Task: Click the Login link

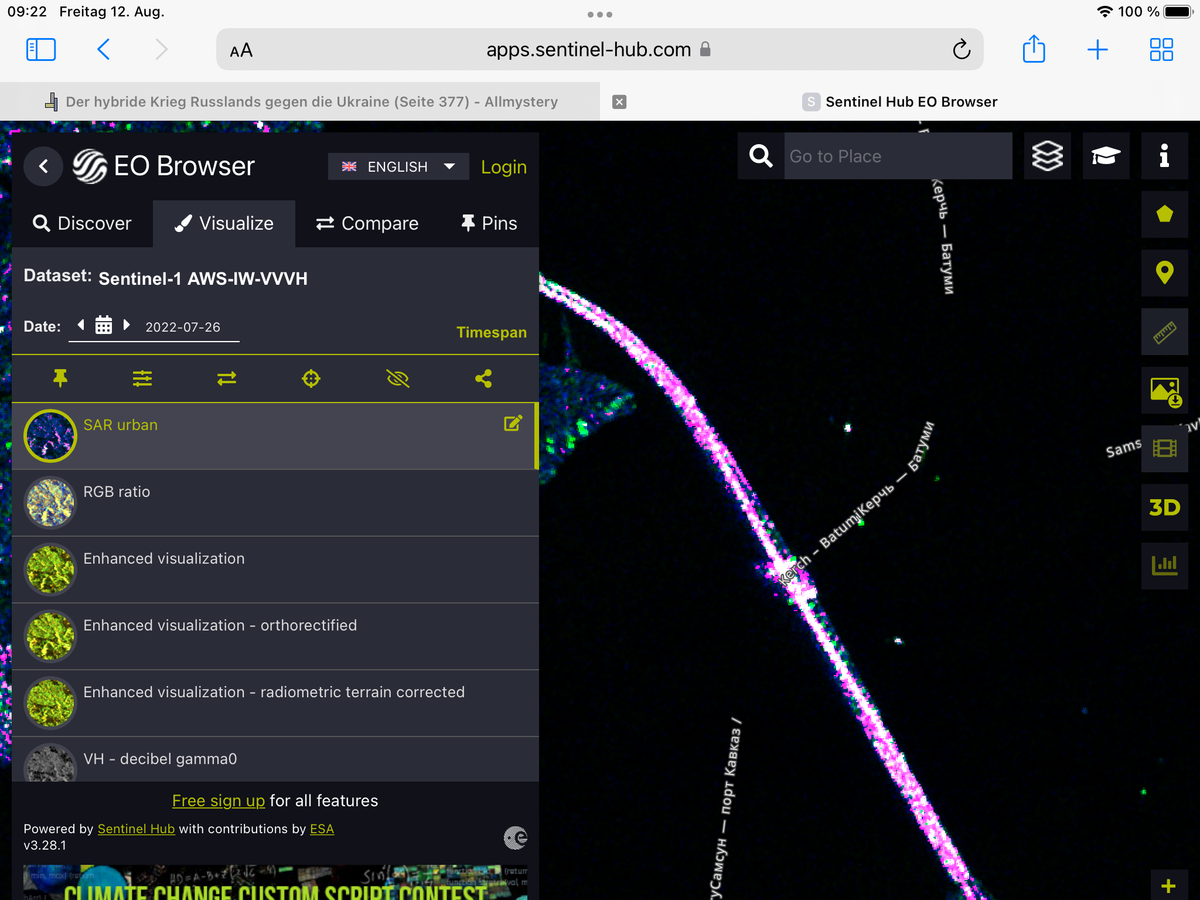Action: pos(503,167)
